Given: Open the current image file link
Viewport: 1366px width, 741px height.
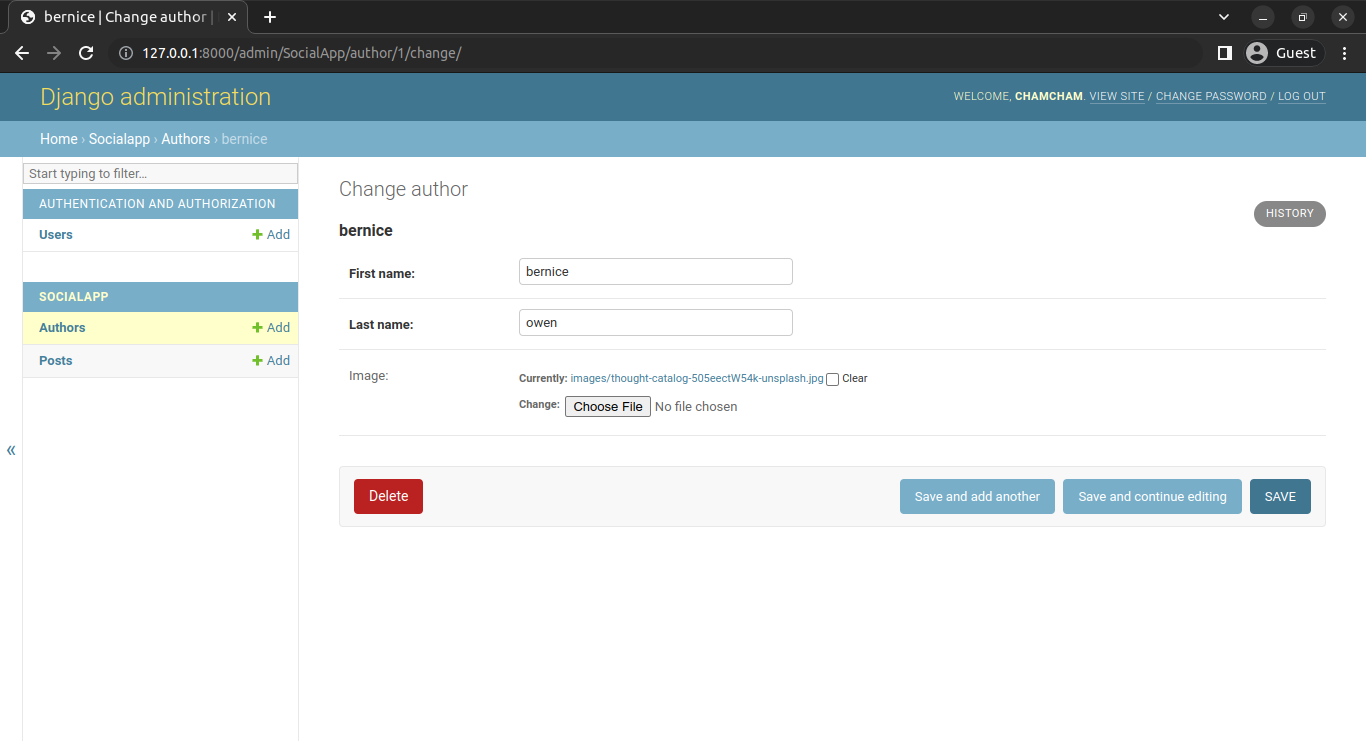Looking at the screenshot, I should (x=696, y=379).
